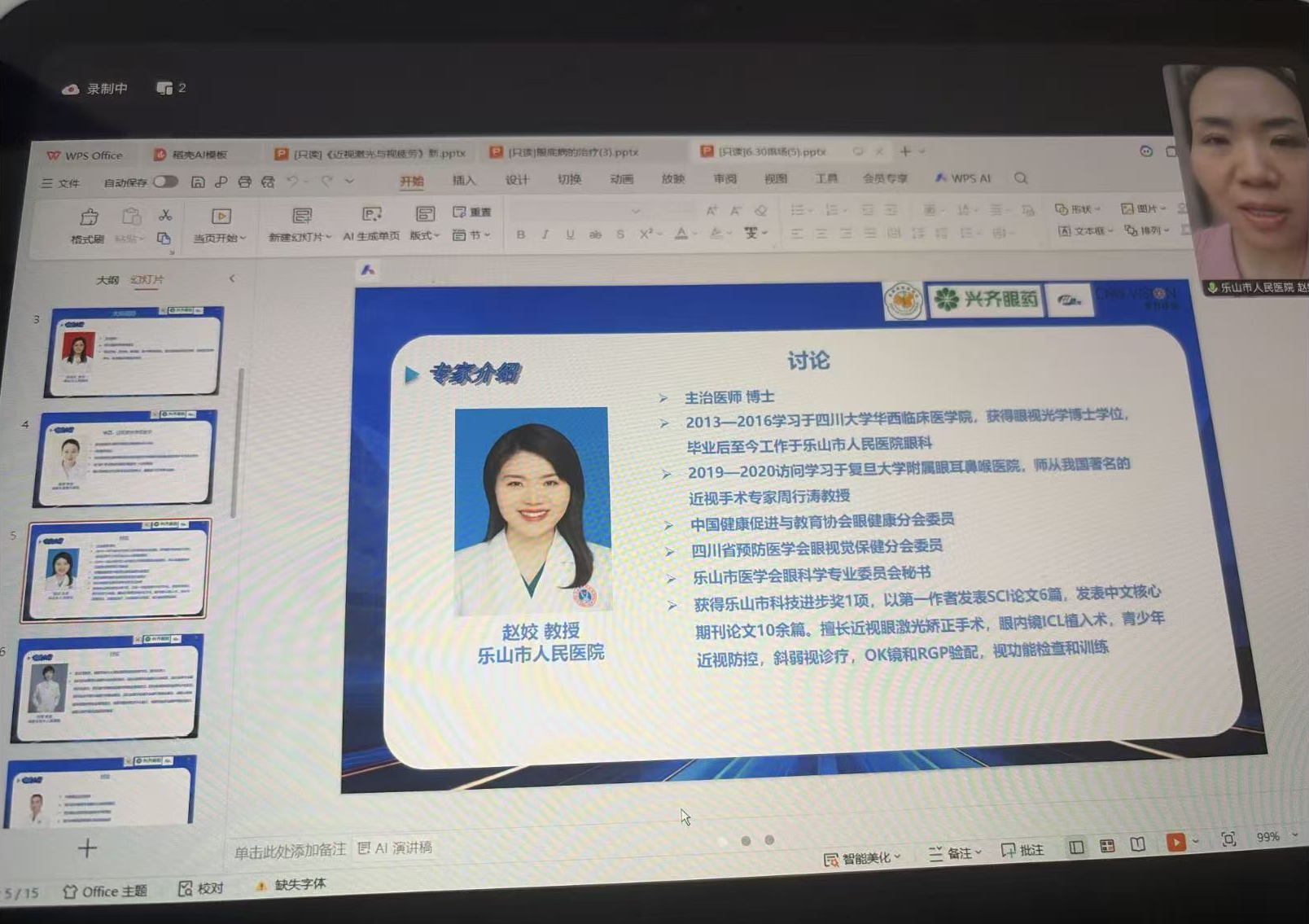Click the Print icon in quick access bar
The height and width of the screenshot is (924, 1309).
pos(244,182)
